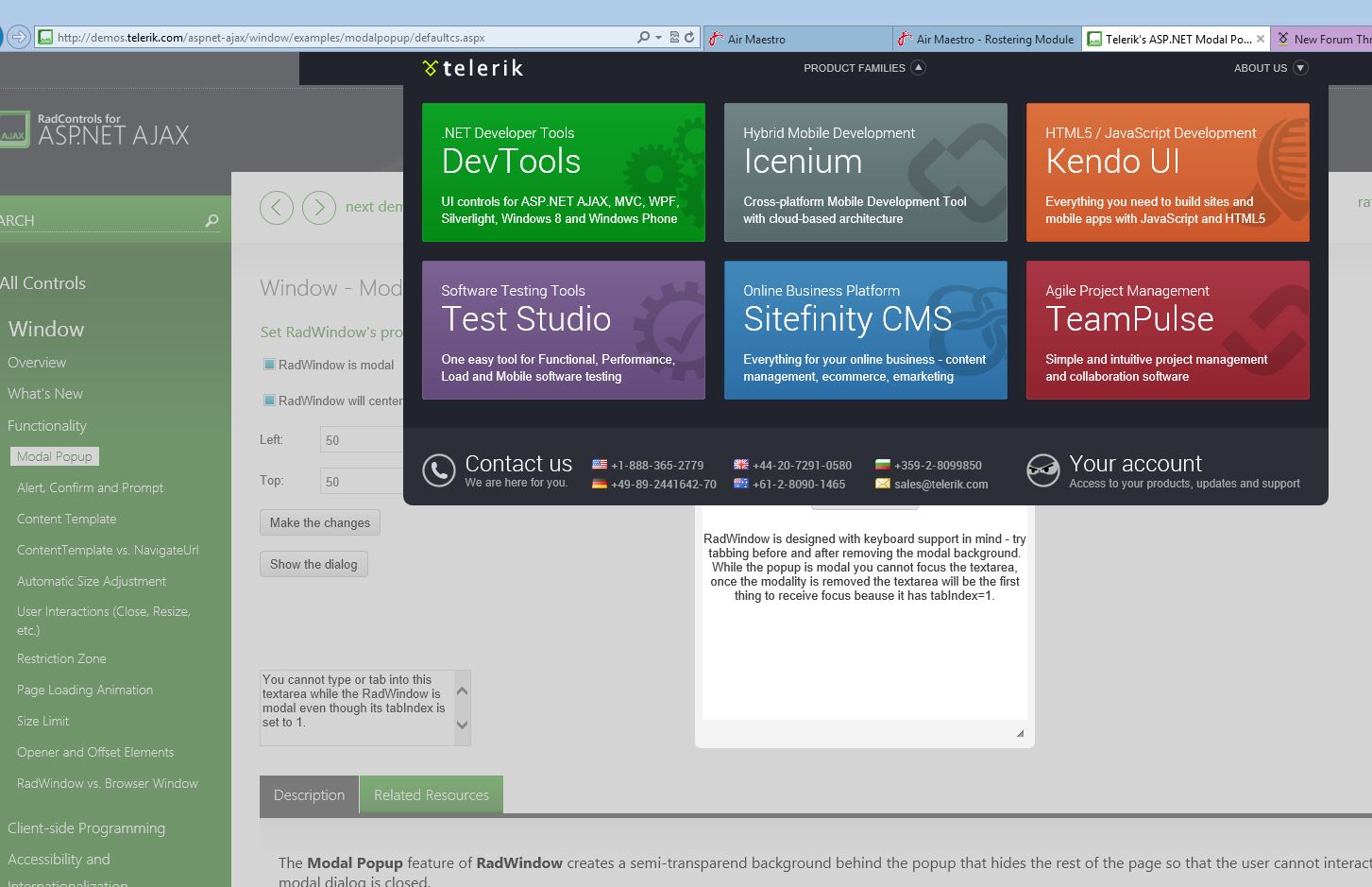Click the page favicon in the address bar
Viewport: 1372px width, 887px height.
[45, 38]
